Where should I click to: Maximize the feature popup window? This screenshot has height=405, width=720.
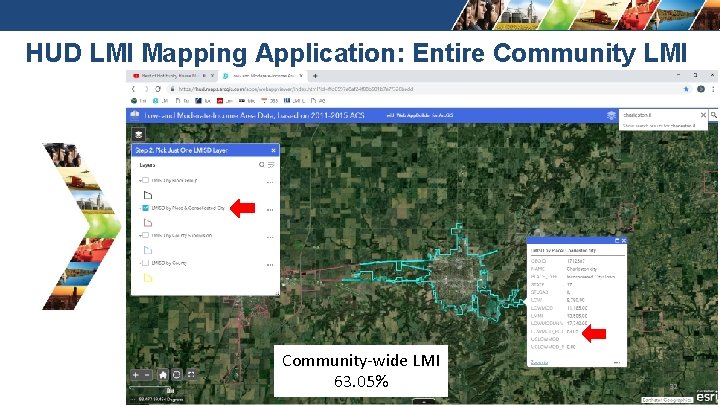(x=617, y=241)
